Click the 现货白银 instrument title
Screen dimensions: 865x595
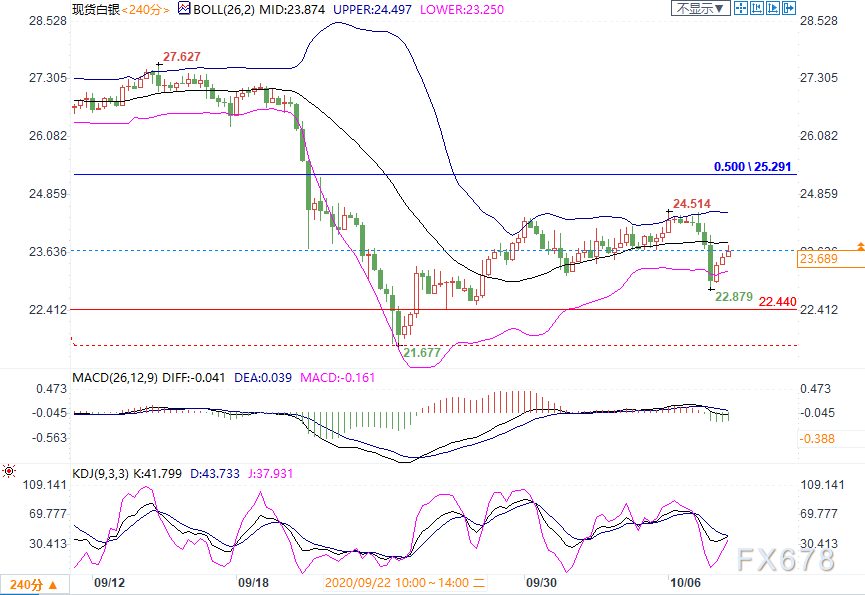click(x=96, y=9)
